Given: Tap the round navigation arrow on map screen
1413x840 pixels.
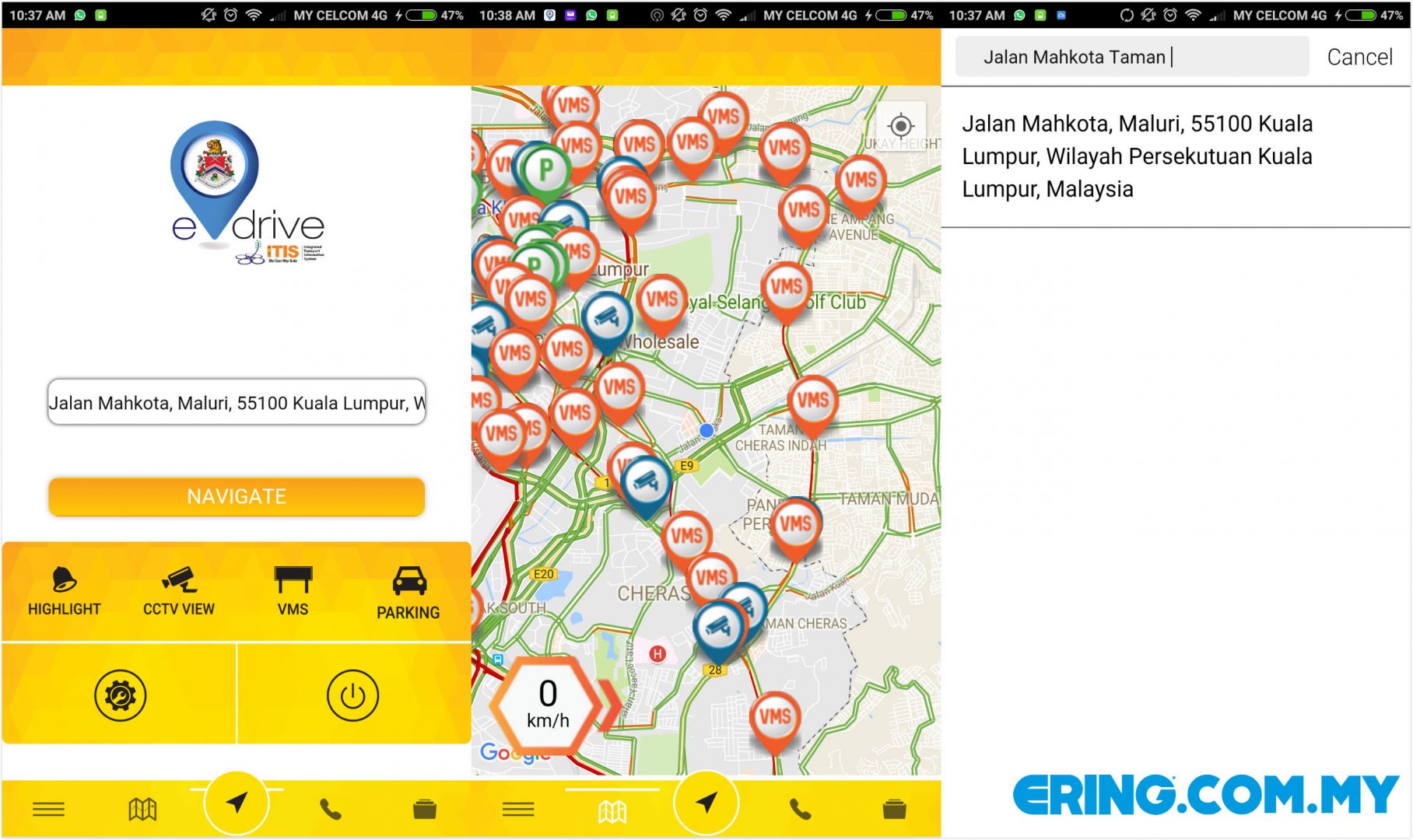Looking at the screenshot, I should point(706,803).
